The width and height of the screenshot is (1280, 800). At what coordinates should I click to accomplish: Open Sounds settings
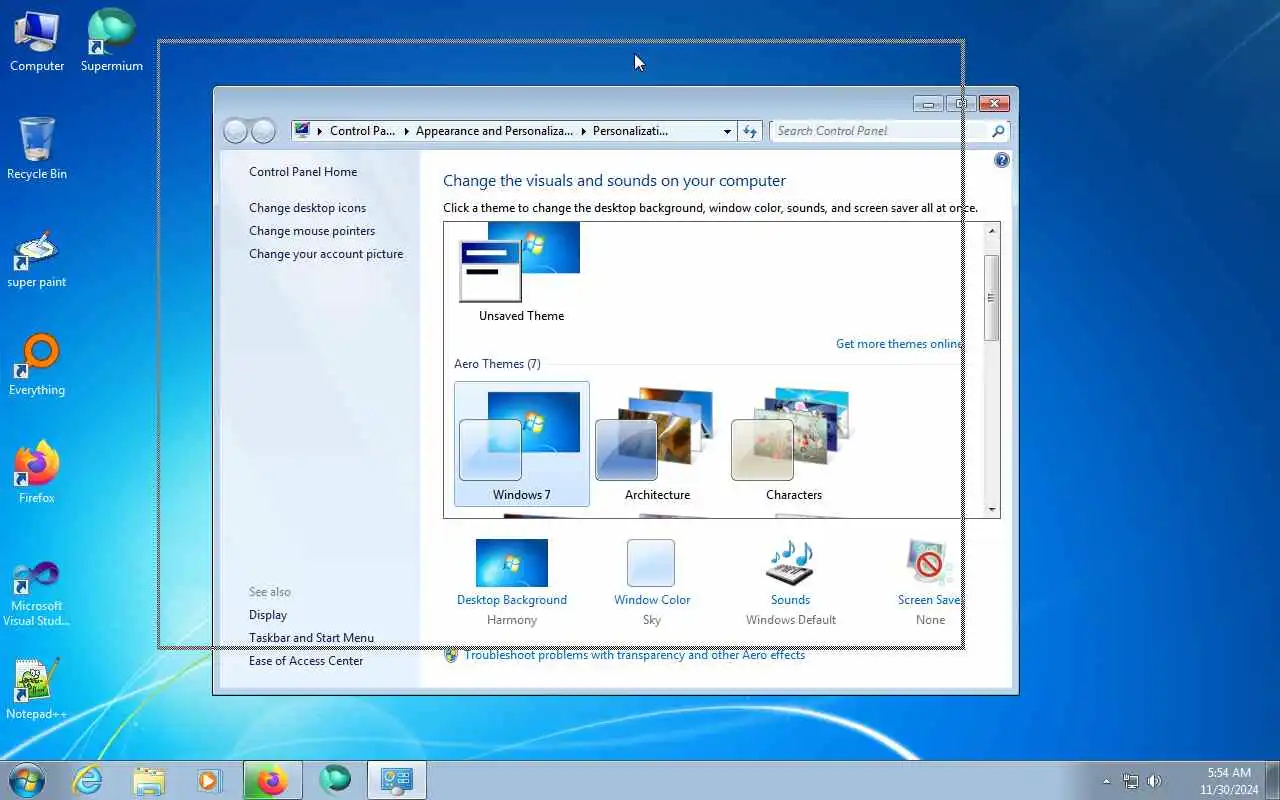click(x=790, y=583)
